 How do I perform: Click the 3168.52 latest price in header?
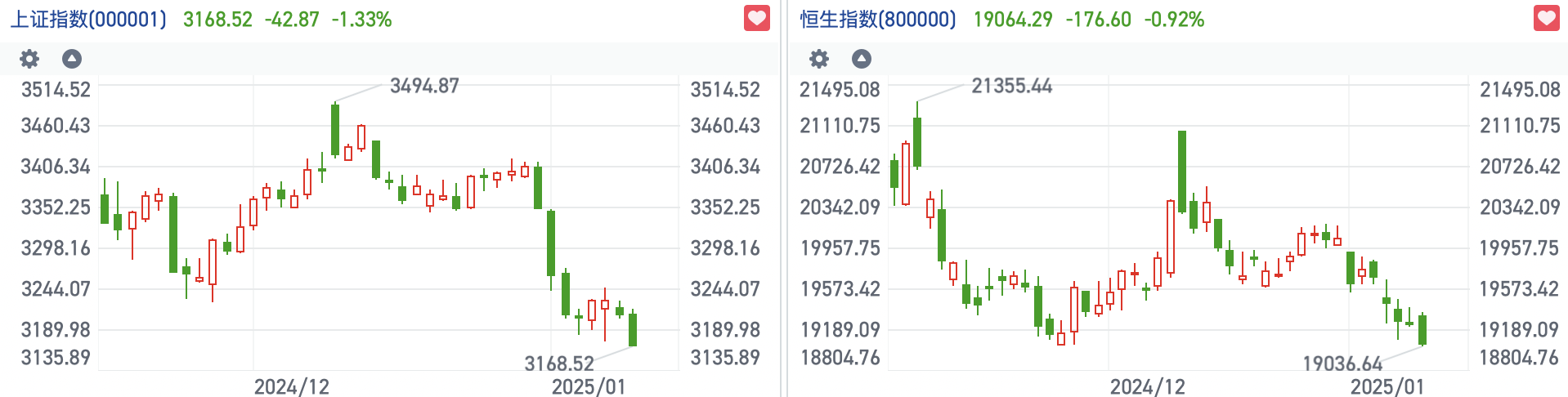[217, 20]
